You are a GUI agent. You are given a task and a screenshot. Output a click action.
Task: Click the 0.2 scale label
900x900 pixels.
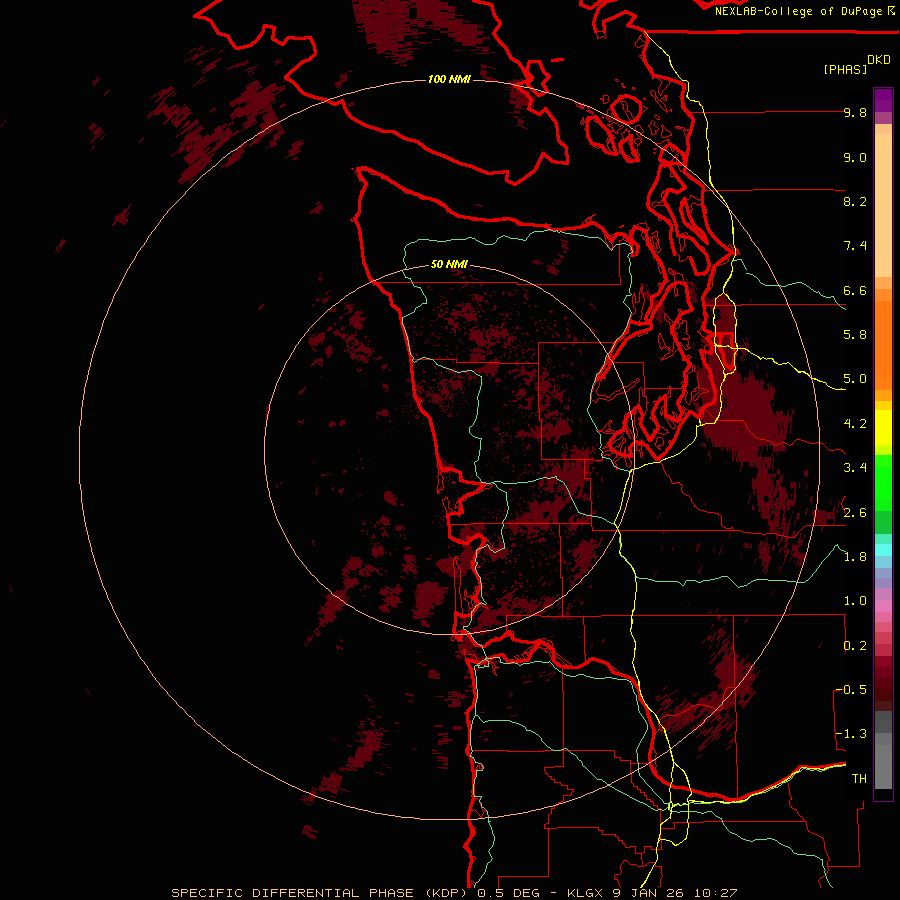tap(855, 646)
